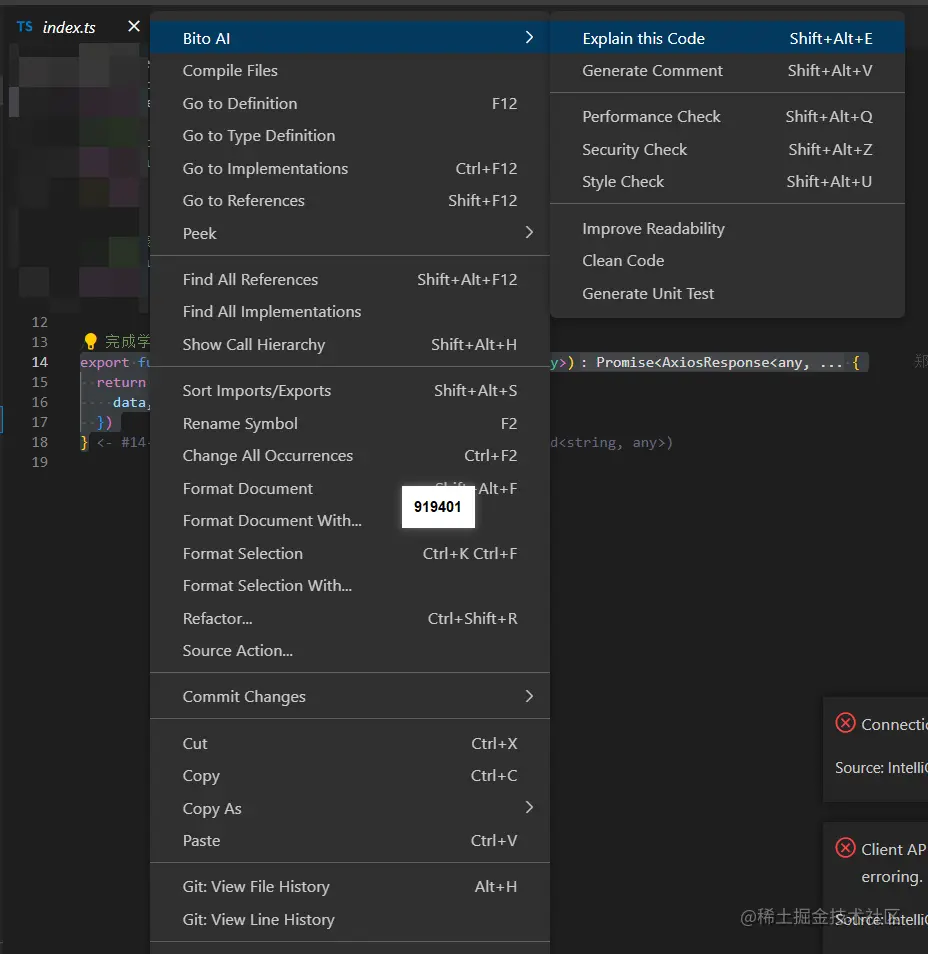Open Source Action... menu entry
928x954 pixels.
point(350,650)
